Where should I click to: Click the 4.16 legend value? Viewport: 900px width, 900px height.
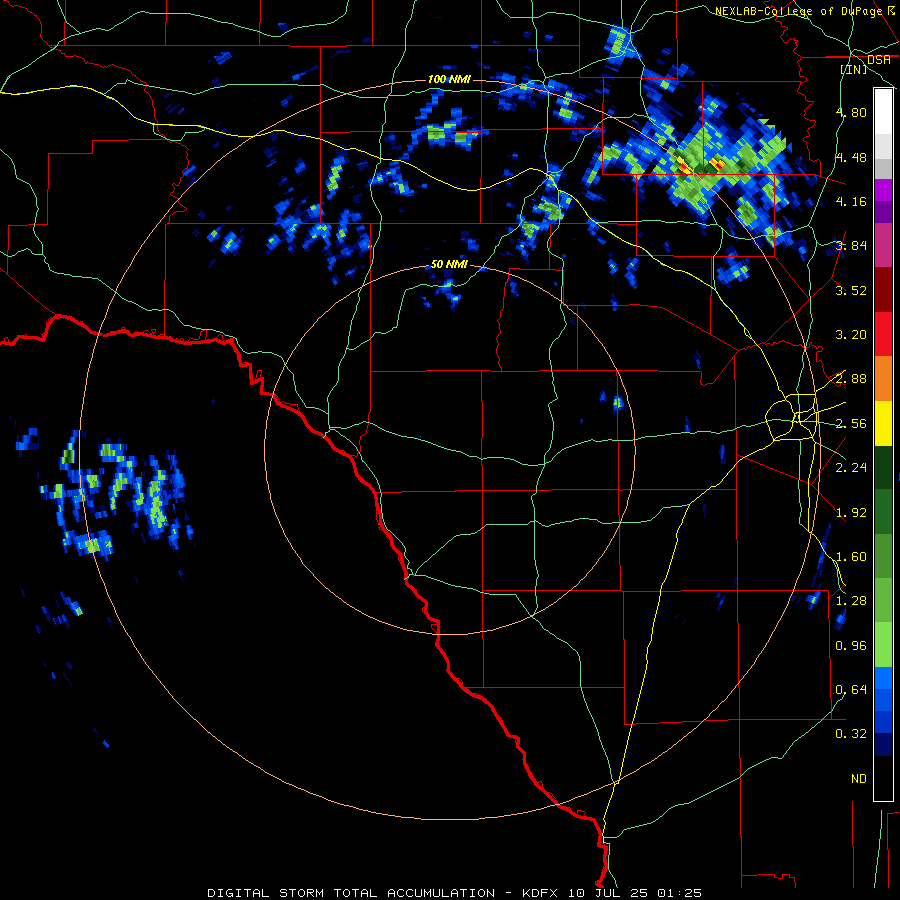point(851,201)
